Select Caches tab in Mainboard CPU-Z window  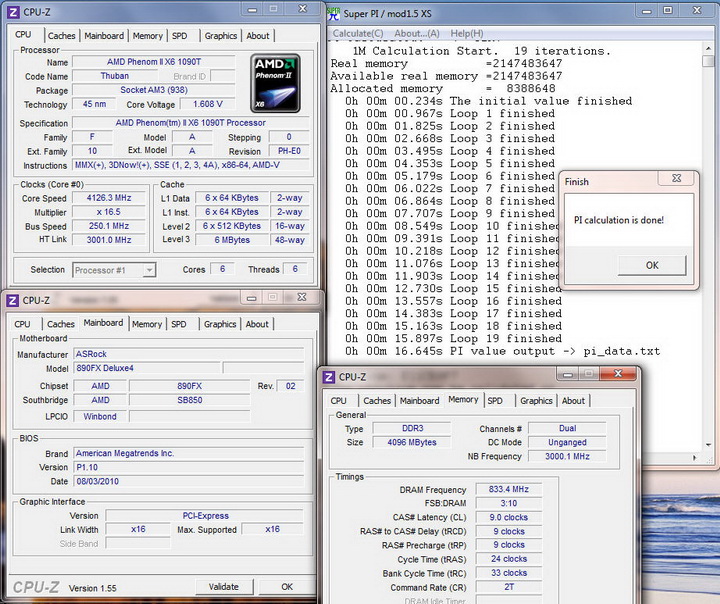coord(61,324)
